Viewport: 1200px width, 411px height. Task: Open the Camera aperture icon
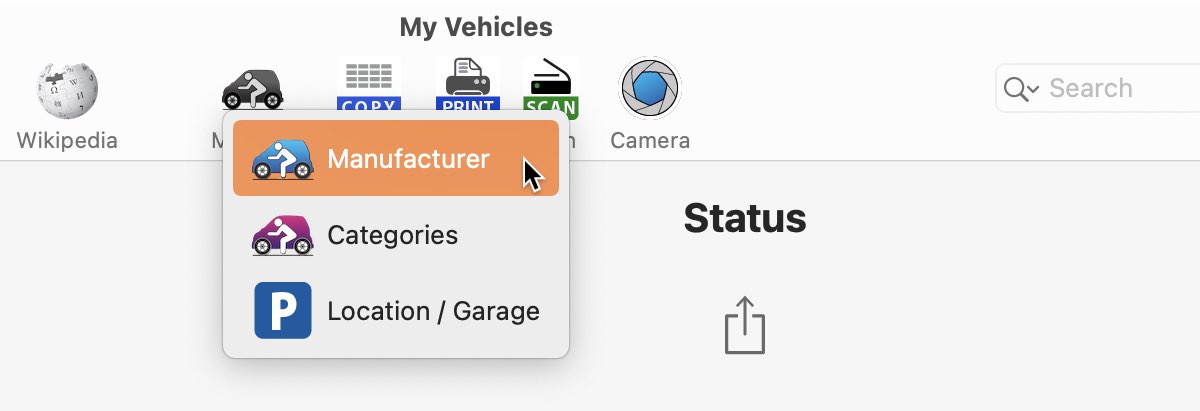(650, 89)
